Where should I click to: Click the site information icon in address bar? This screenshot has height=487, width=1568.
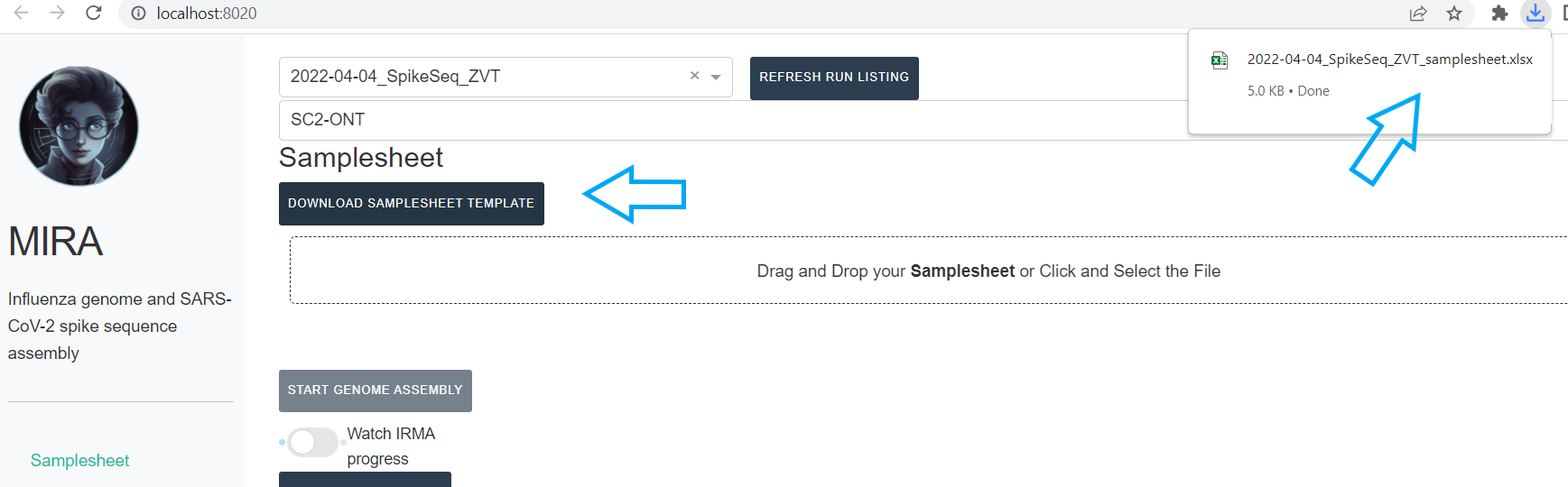138,14
